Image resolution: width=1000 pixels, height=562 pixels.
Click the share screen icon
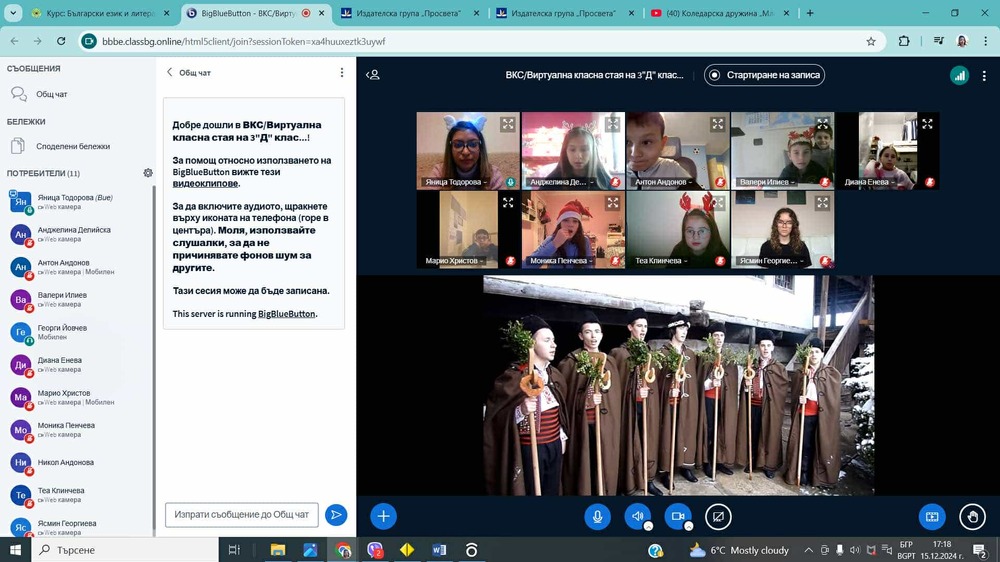coord(718,516)
